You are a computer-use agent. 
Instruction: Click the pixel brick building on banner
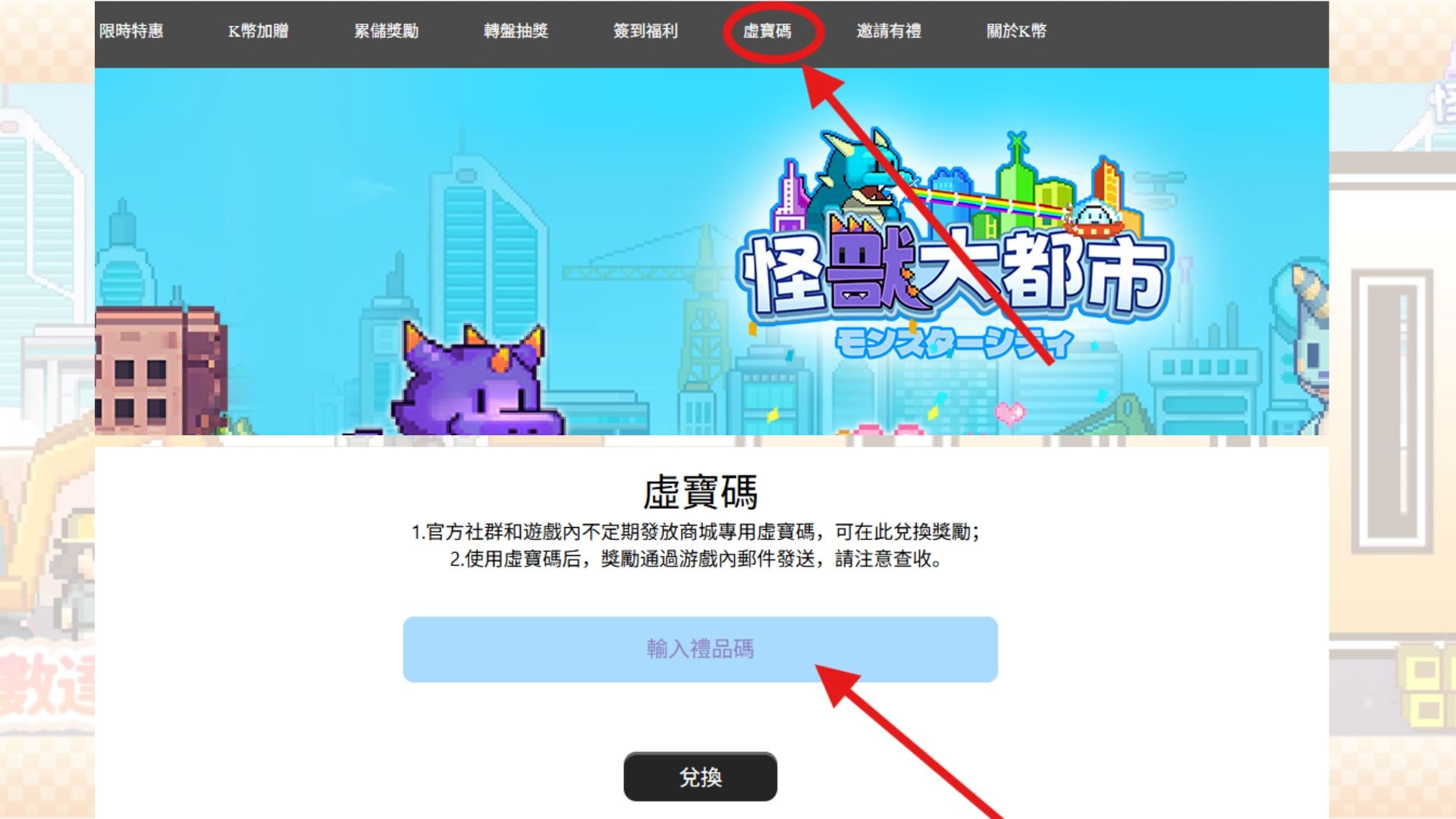[161, 371]
